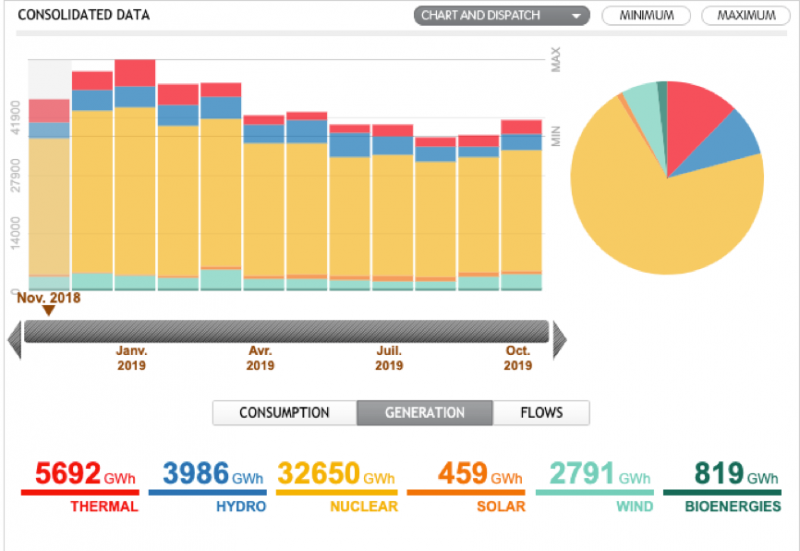Open the Chart and Dispatch dropdown
Viewport: 800px width, 551px height.
(502, 16)
